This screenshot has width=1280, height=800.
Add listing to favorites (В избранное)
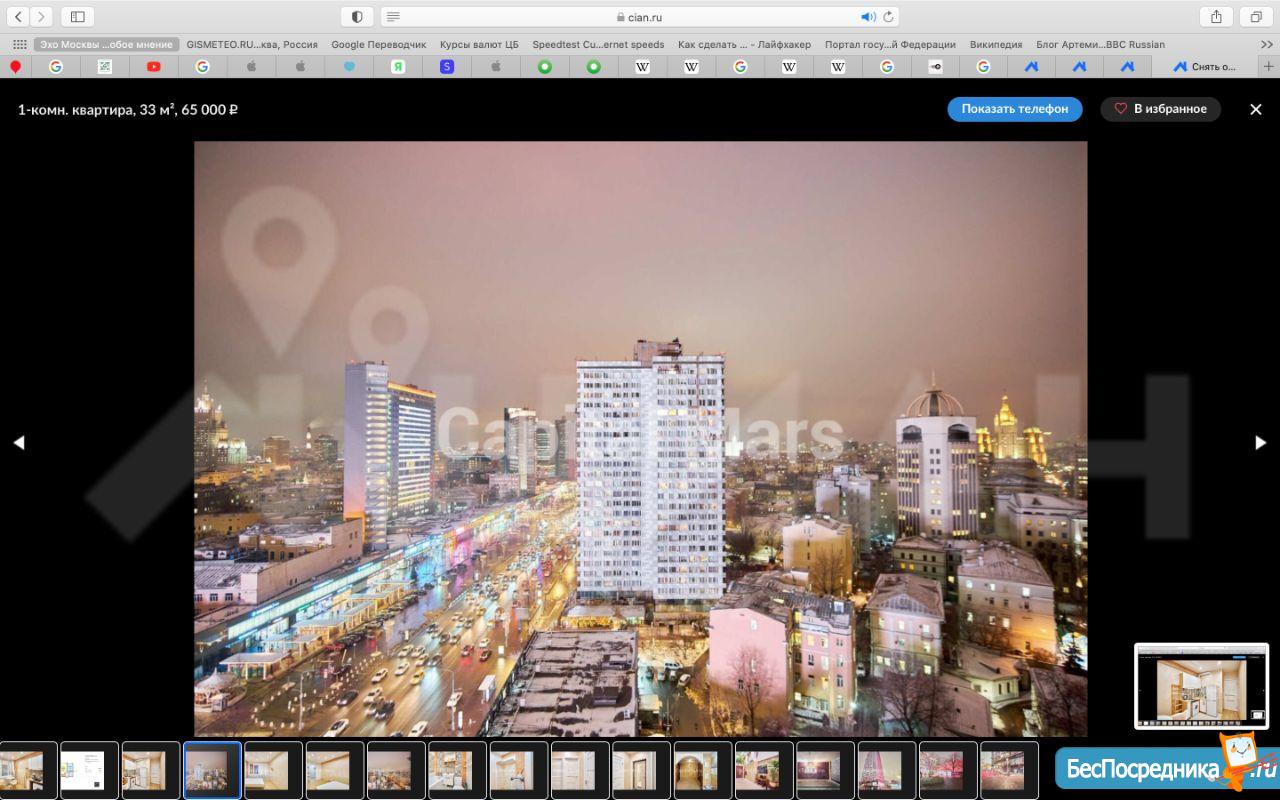1160,109
